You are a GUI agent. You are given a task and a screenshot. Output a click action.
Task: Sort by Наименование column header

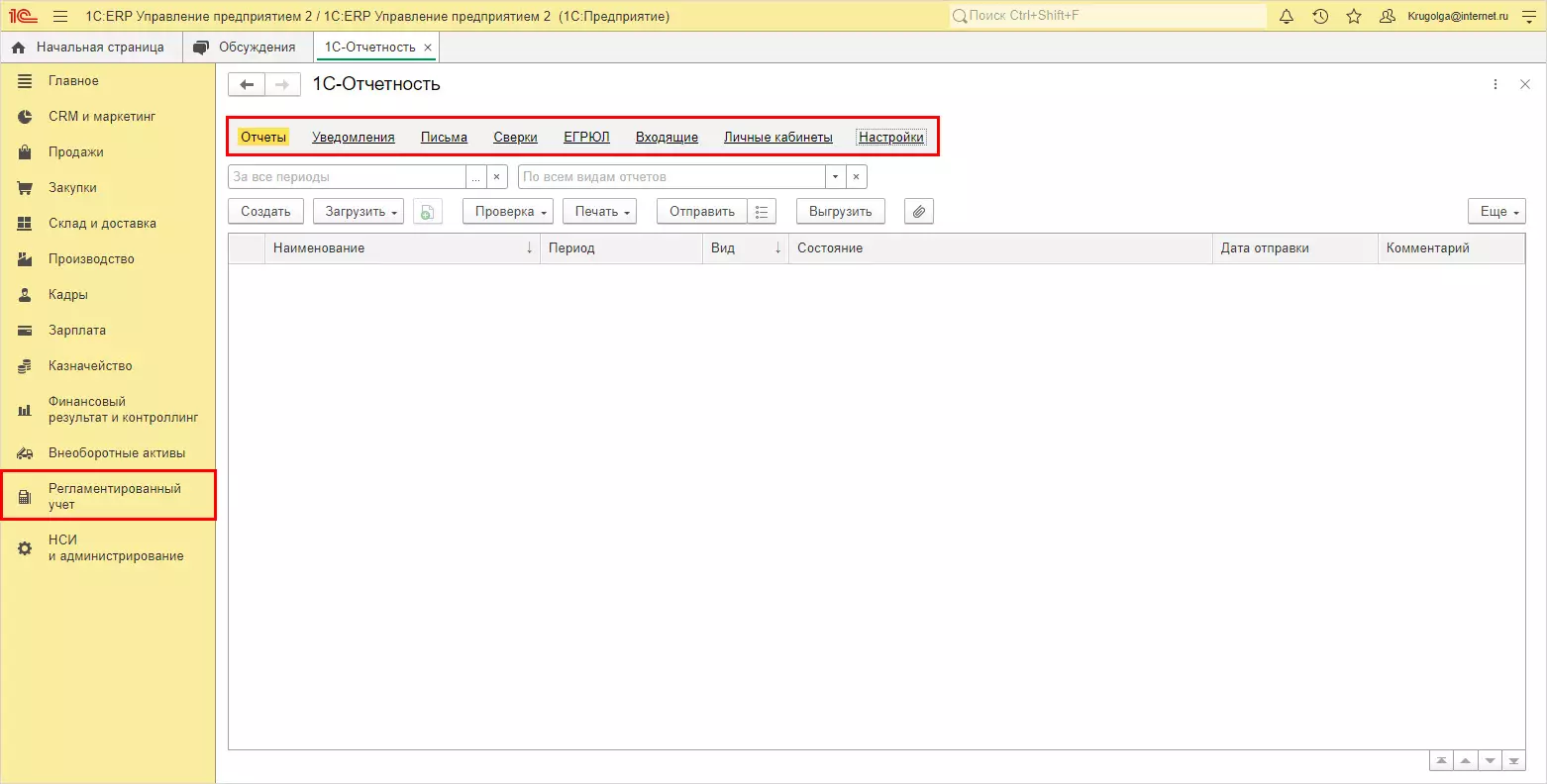click(x=404, y=248)
